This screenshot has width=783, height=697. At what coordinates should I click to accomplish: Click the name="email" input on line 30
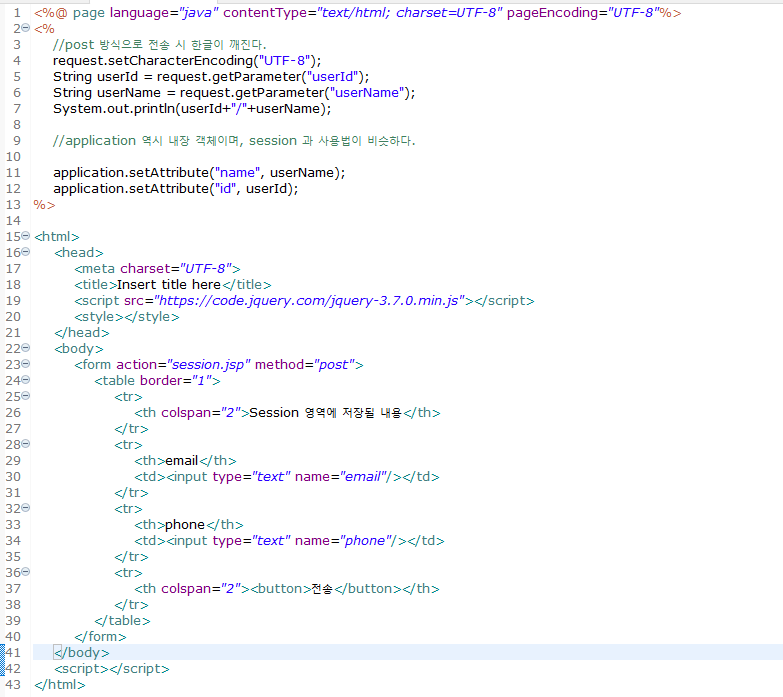284,476
